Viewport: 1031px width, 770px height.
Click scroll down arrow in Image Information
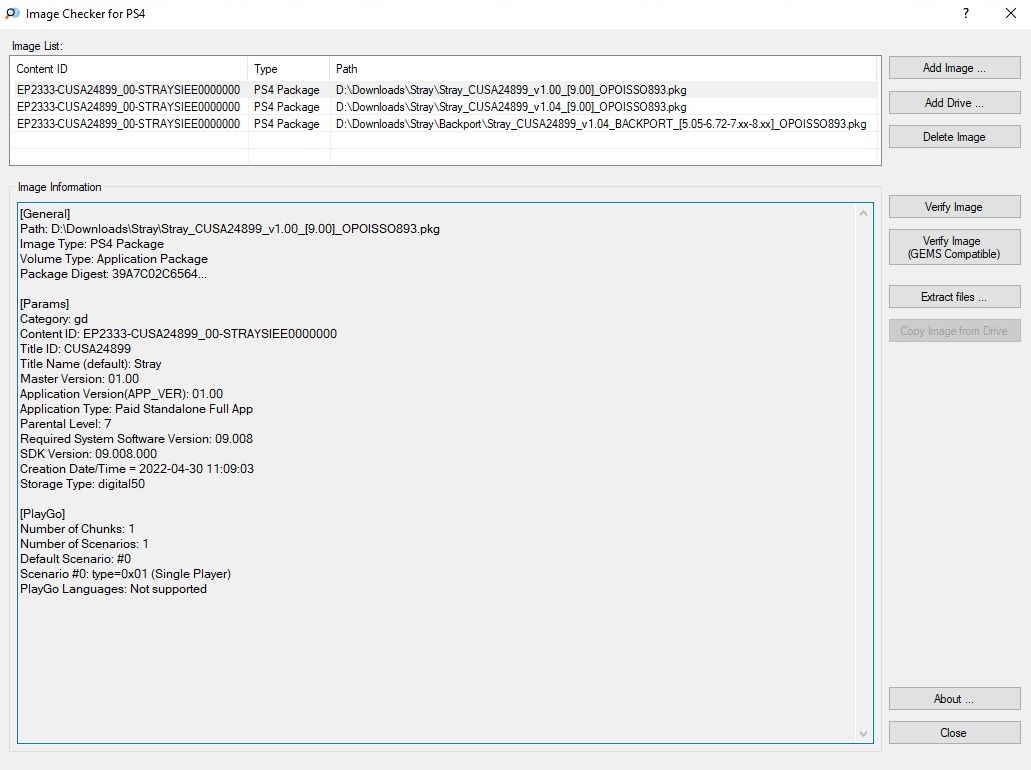coord(863,734)
